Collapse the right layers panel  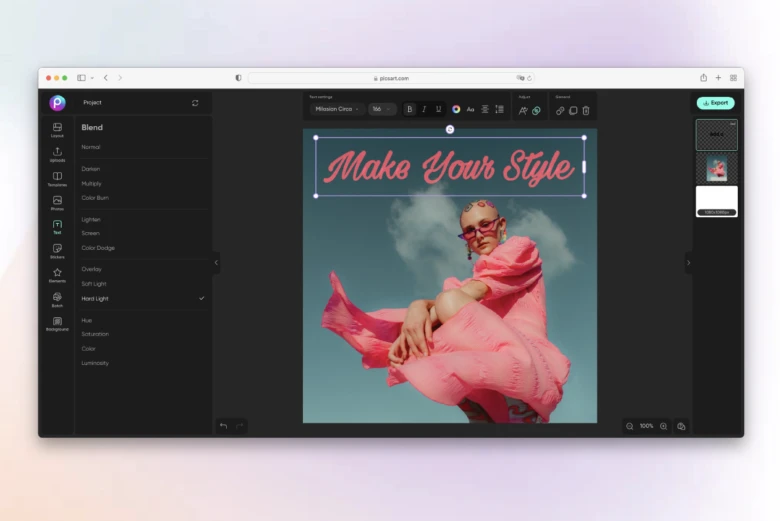tap(688, 262)
